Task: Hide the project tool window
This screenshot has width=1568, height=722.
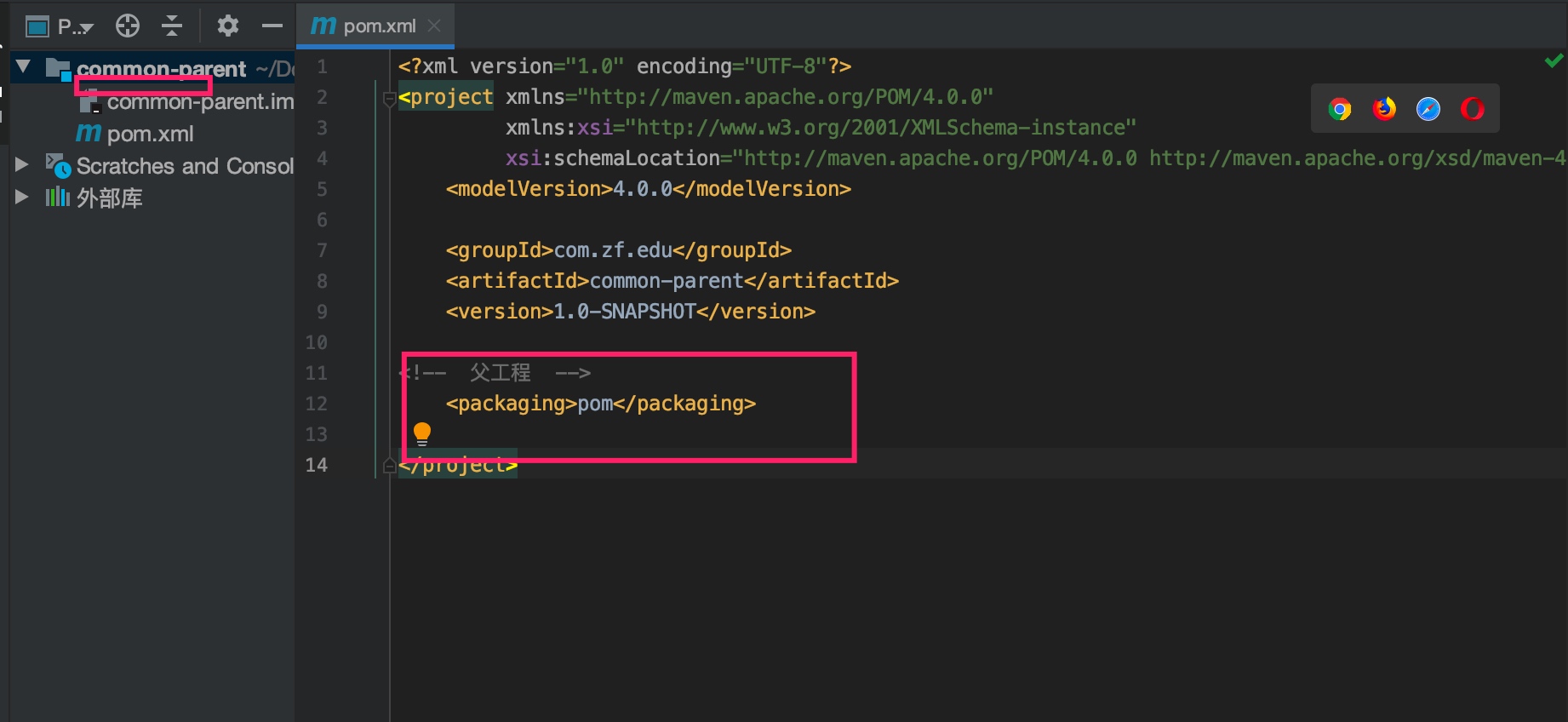Action: point(272,26)
